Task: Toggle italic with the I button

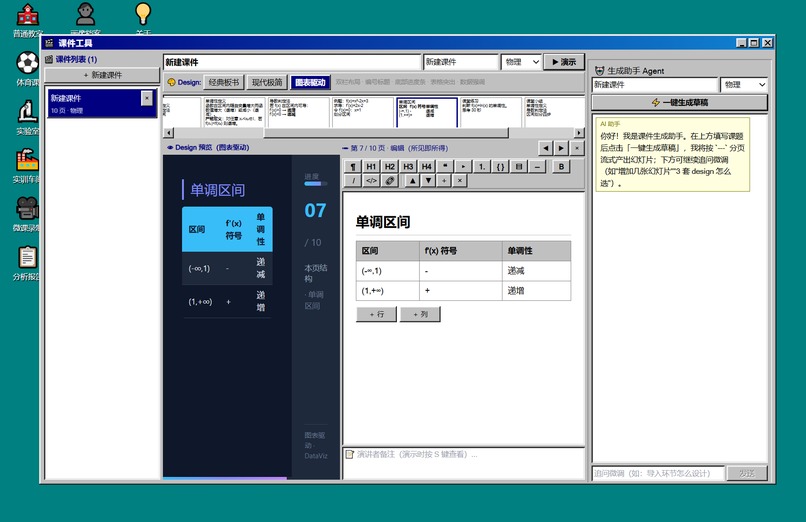Action: pos(353,180)
